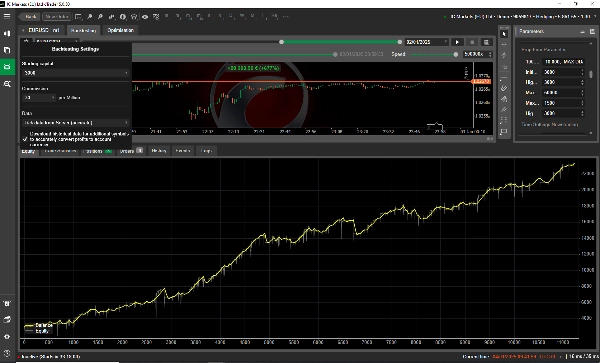This screenshot has width=600, height=363.
Task: Select the horizontal line drawing tool
Action: tap(504, 77)
